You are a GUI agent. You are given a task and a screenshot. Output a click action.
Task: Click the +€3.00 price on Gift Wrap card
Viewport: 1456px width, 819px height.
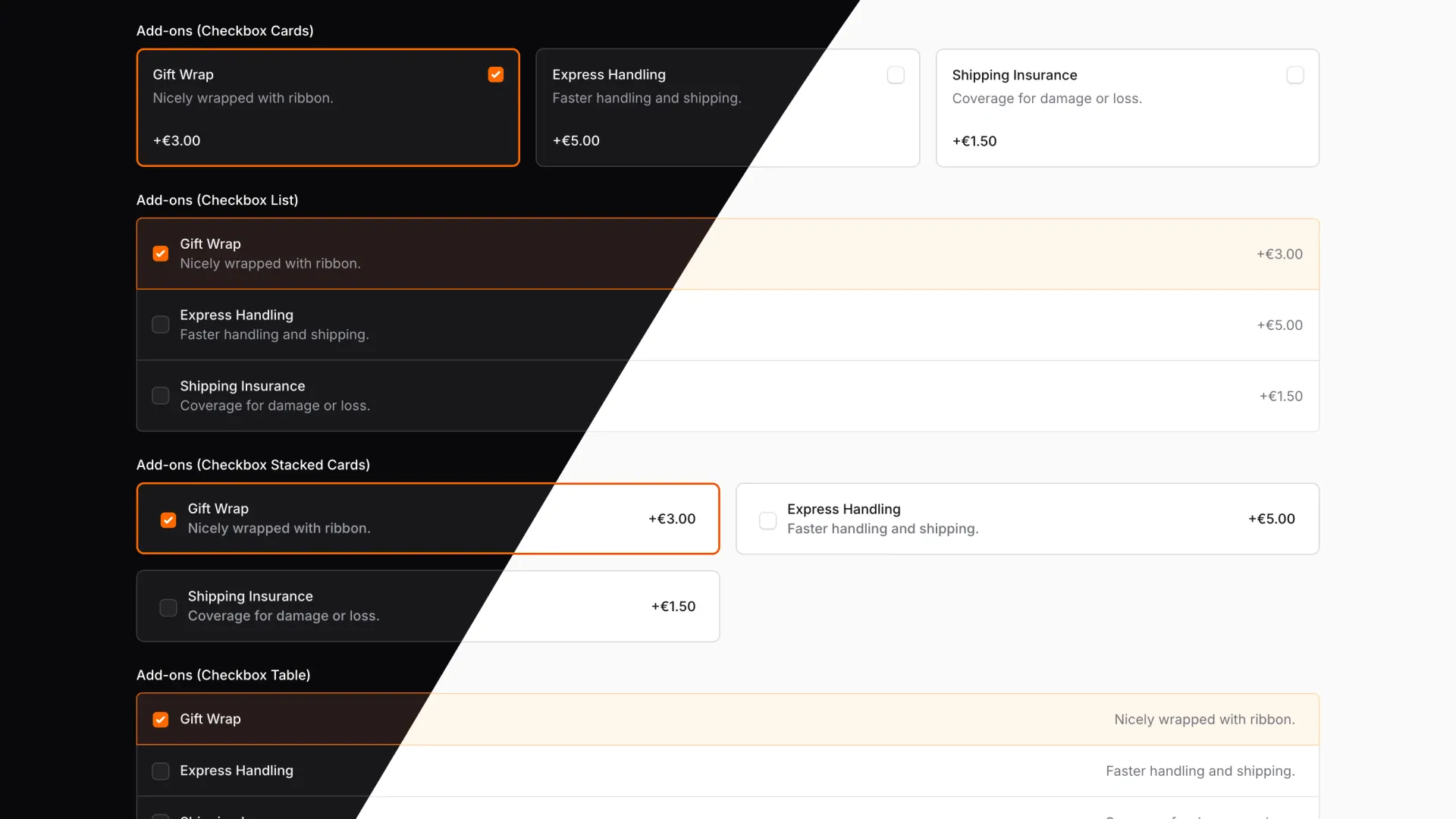point(177,140)
